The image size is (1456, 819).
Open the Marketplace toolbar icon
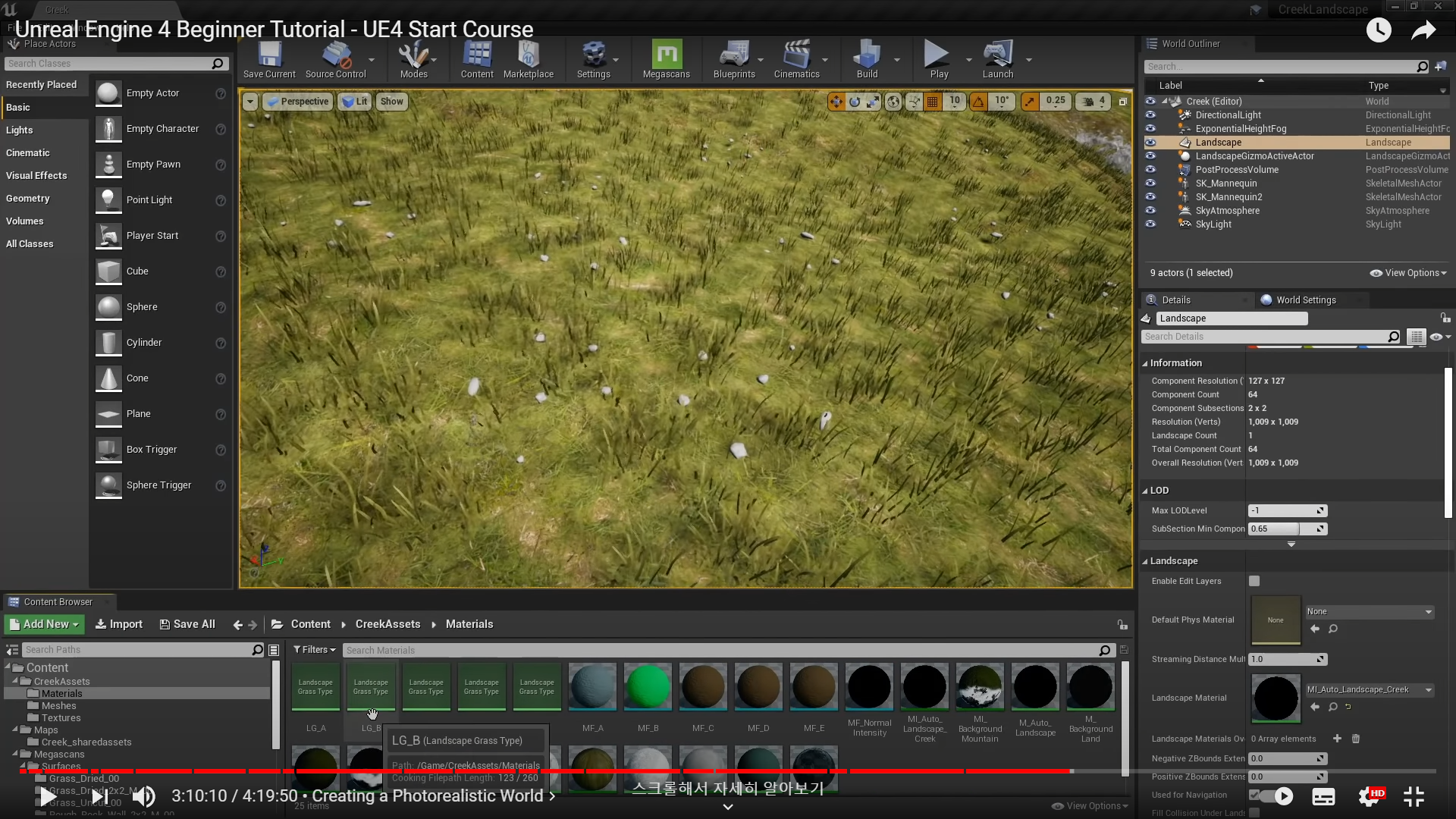point(528,55)
